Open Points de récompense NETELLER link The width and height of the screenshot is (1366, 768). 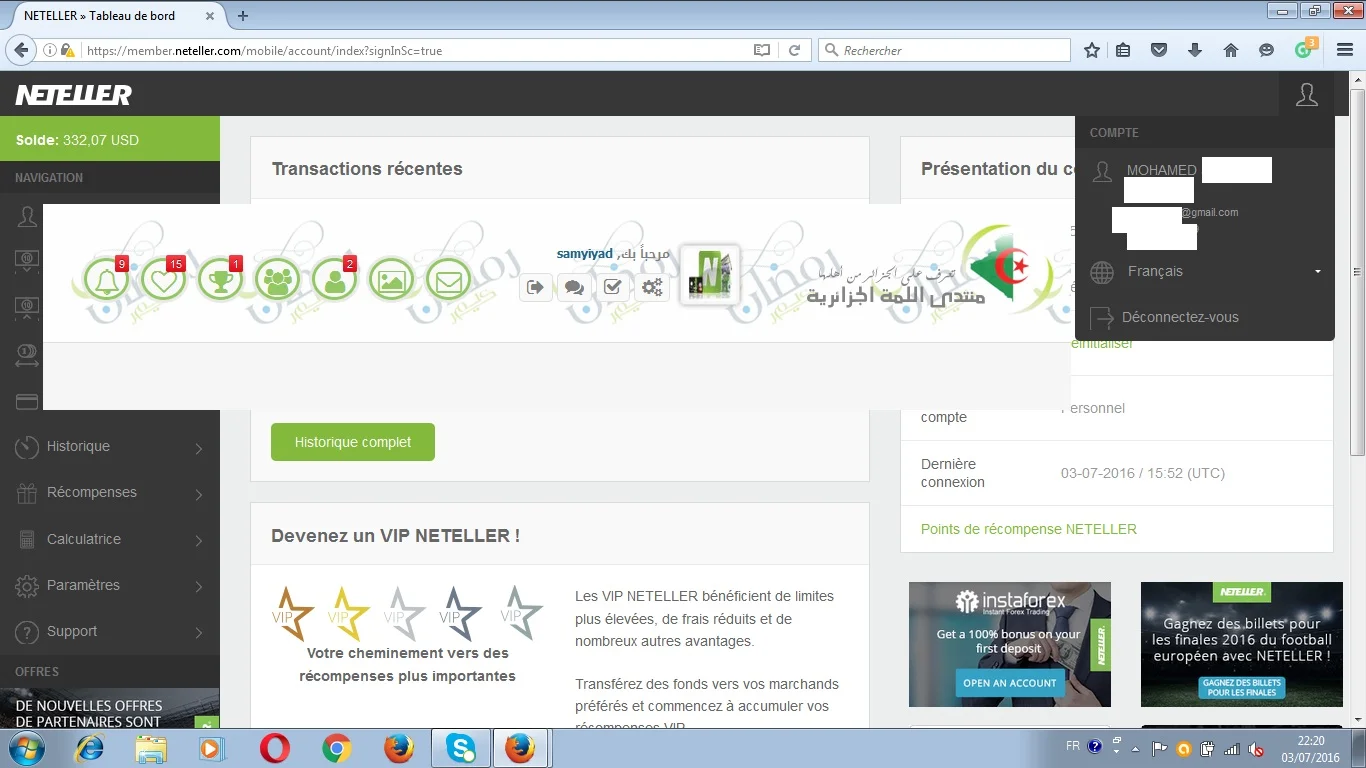coord(1028,529)
